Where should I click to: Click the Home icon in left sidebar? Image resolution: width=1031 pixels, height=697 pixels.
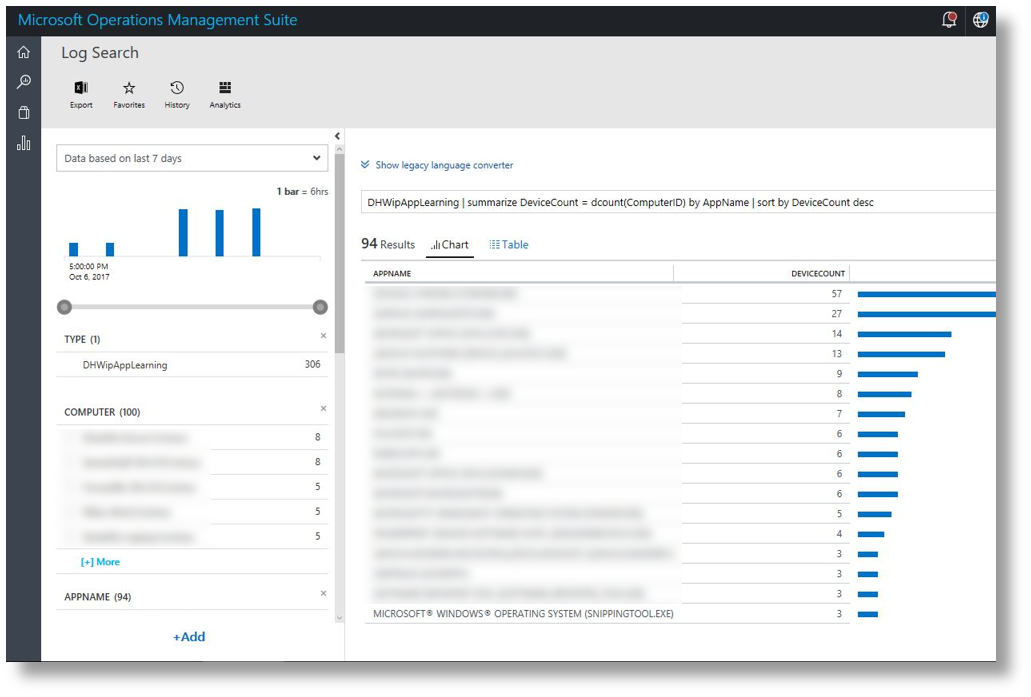click(23, 53)
